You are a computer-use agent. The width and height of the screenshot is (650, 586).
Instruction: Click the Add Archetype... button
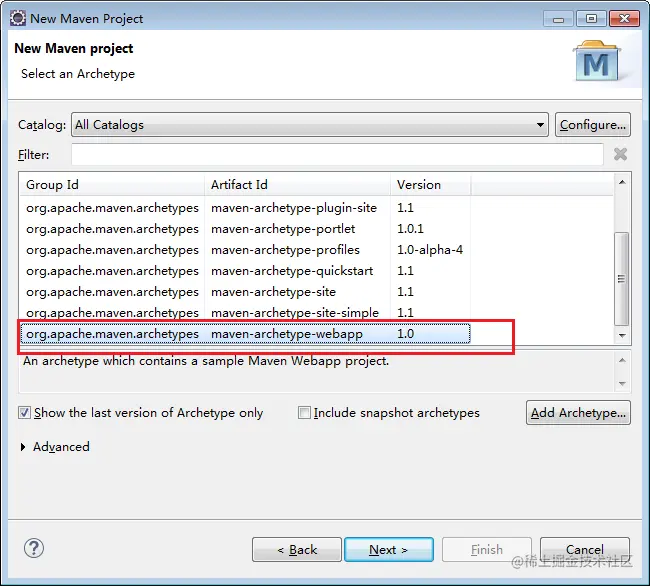click(578, 412)
